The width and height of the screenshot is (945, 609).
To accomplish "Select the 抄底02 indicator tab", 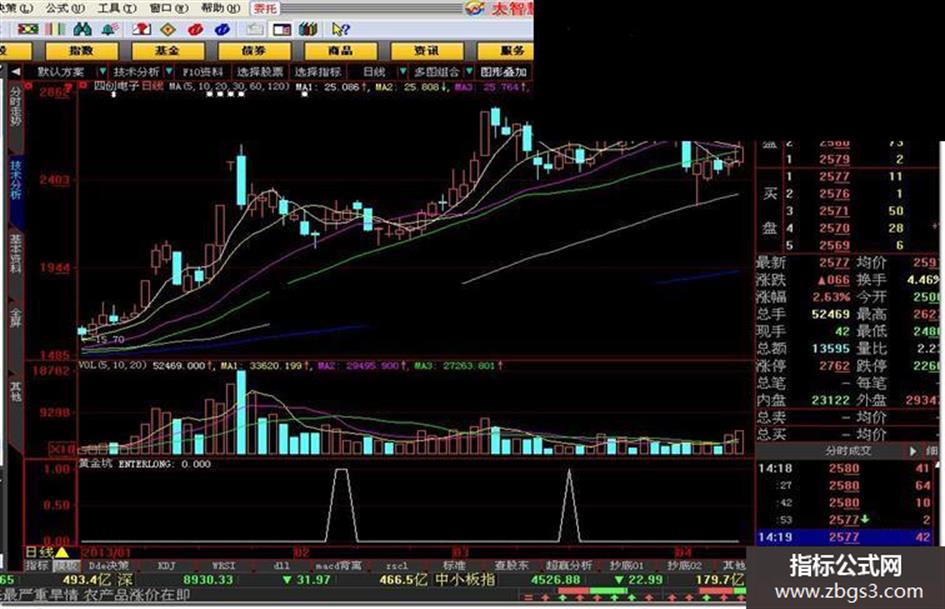I will coord(684,566).
